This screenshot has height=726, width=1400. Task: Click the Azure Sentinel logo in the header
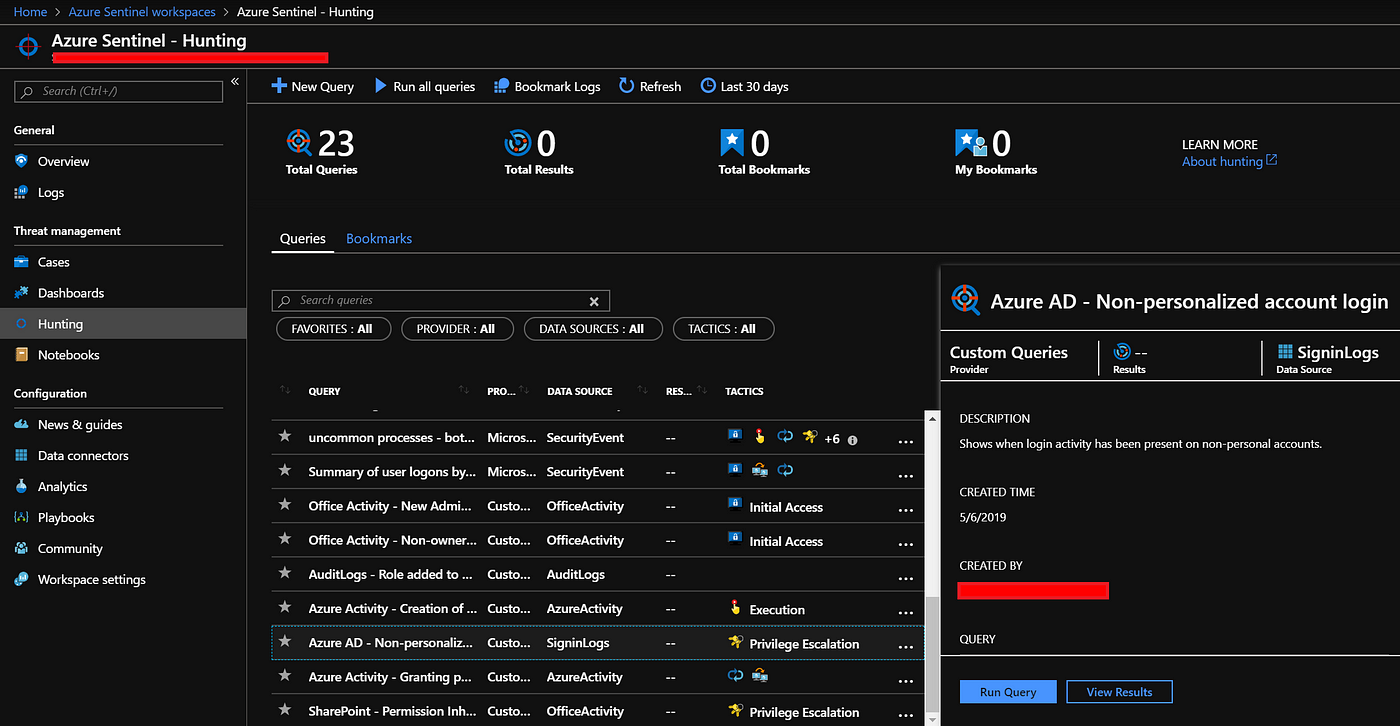click(x=30, y=46)
